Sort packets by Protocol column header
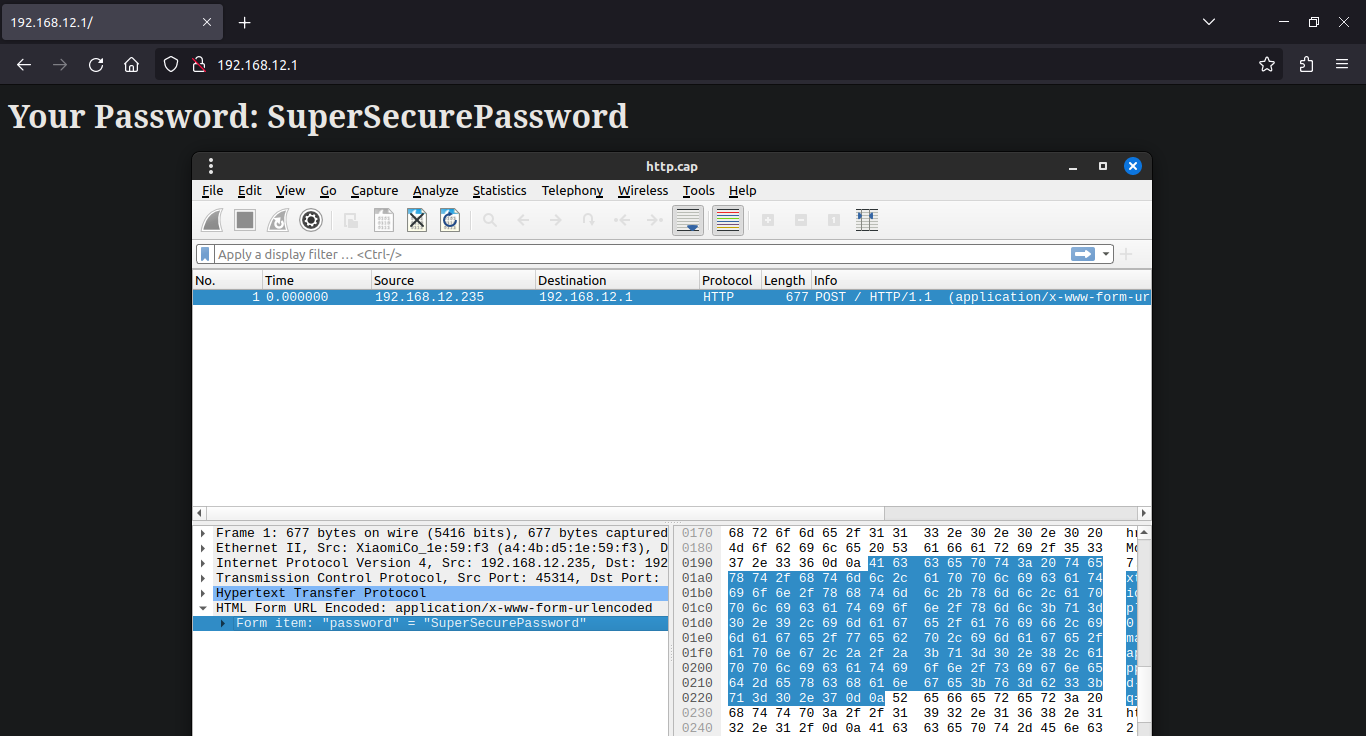The height and width of the screenshot is (736, 1366). point(728,280)
